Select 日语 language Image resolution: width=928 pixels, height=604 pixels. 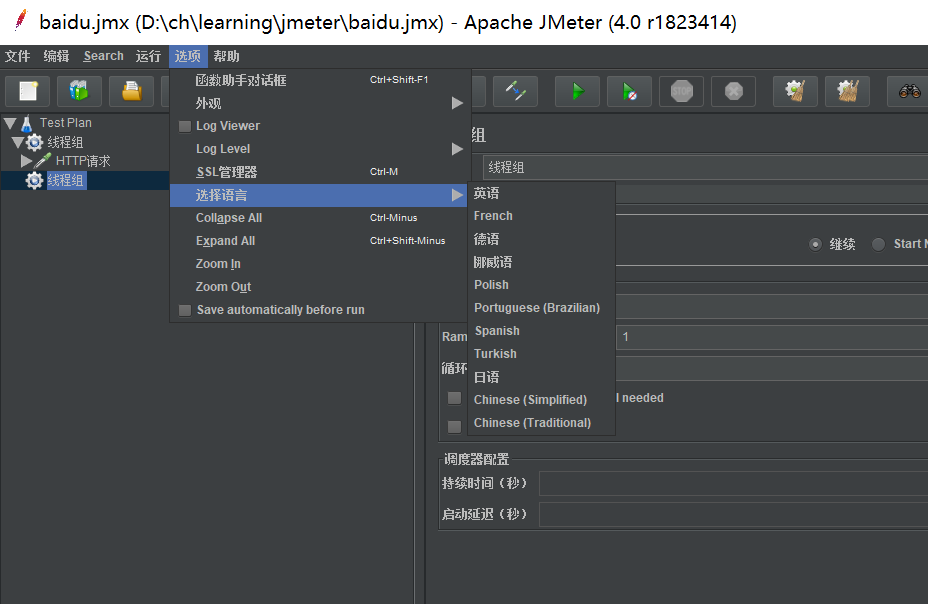click(542, 377)
